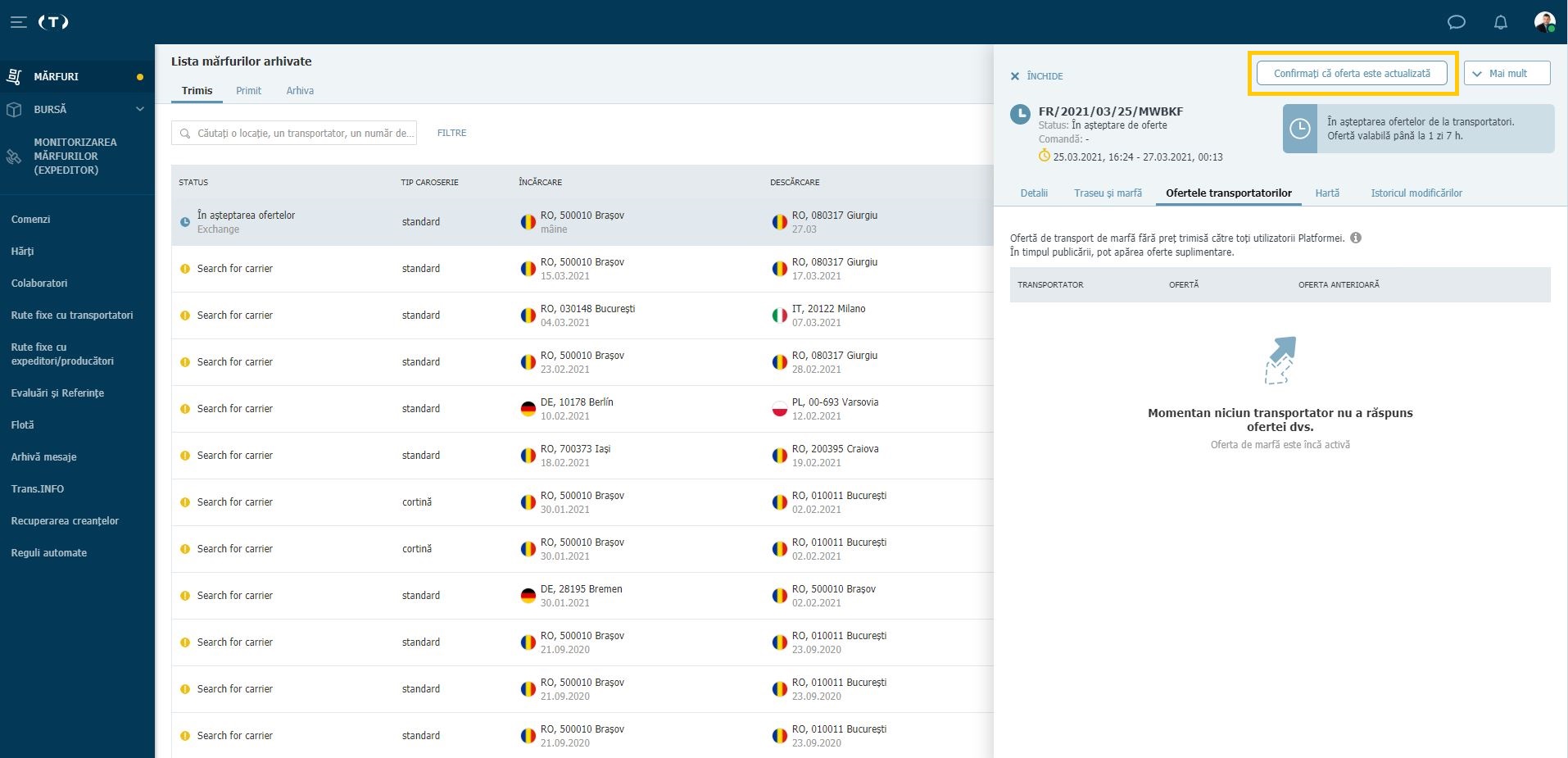Open Reguli automate in the sidebar
This screenshot has height=758, width=1568.
coord(48,553)
